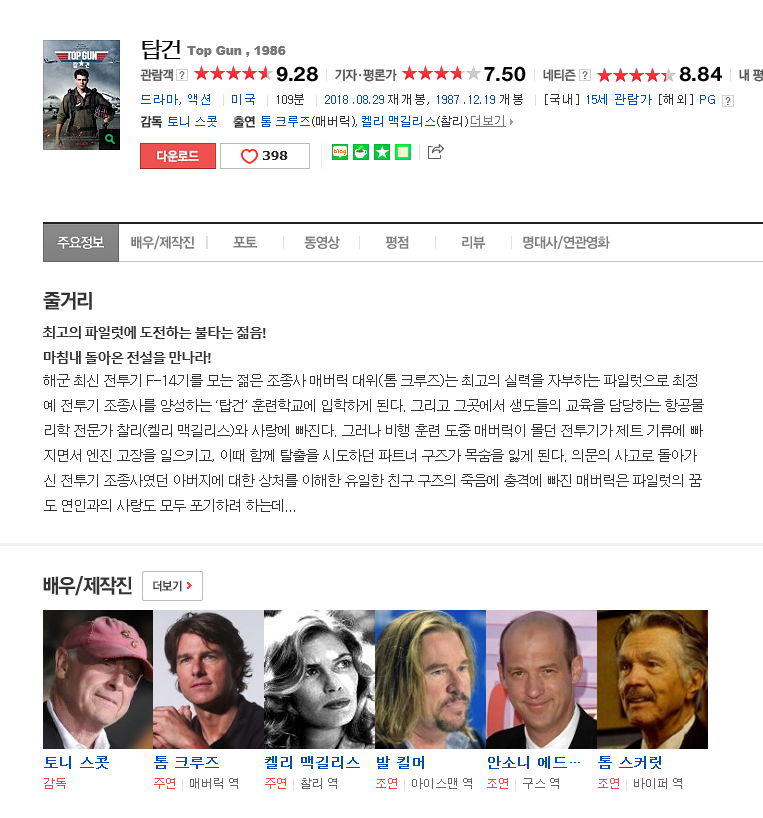Viewport: 763px width, 818px height.
Task: Click the 드라마 genre link
Action: coord(160,99)
